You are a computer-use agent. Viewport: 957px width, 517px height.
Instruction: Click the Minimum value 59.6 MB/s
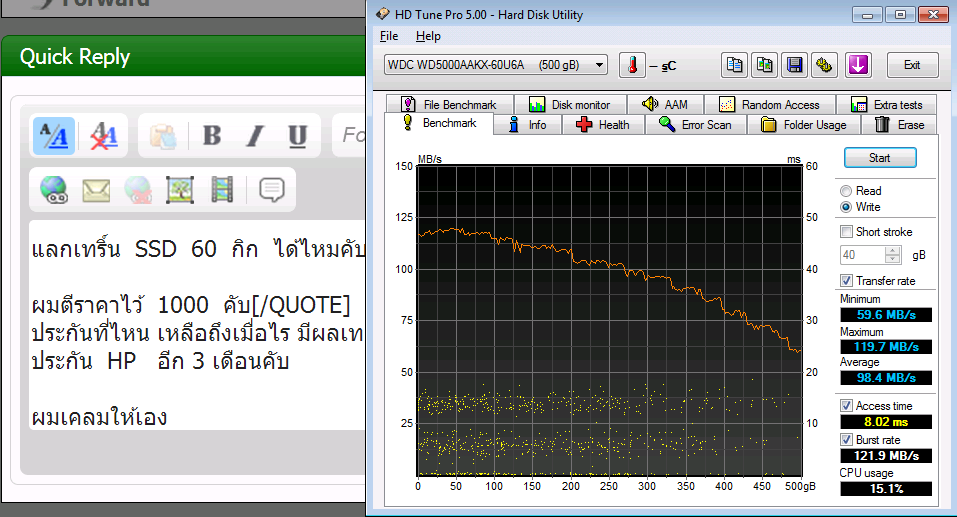[x=886, y=314]
